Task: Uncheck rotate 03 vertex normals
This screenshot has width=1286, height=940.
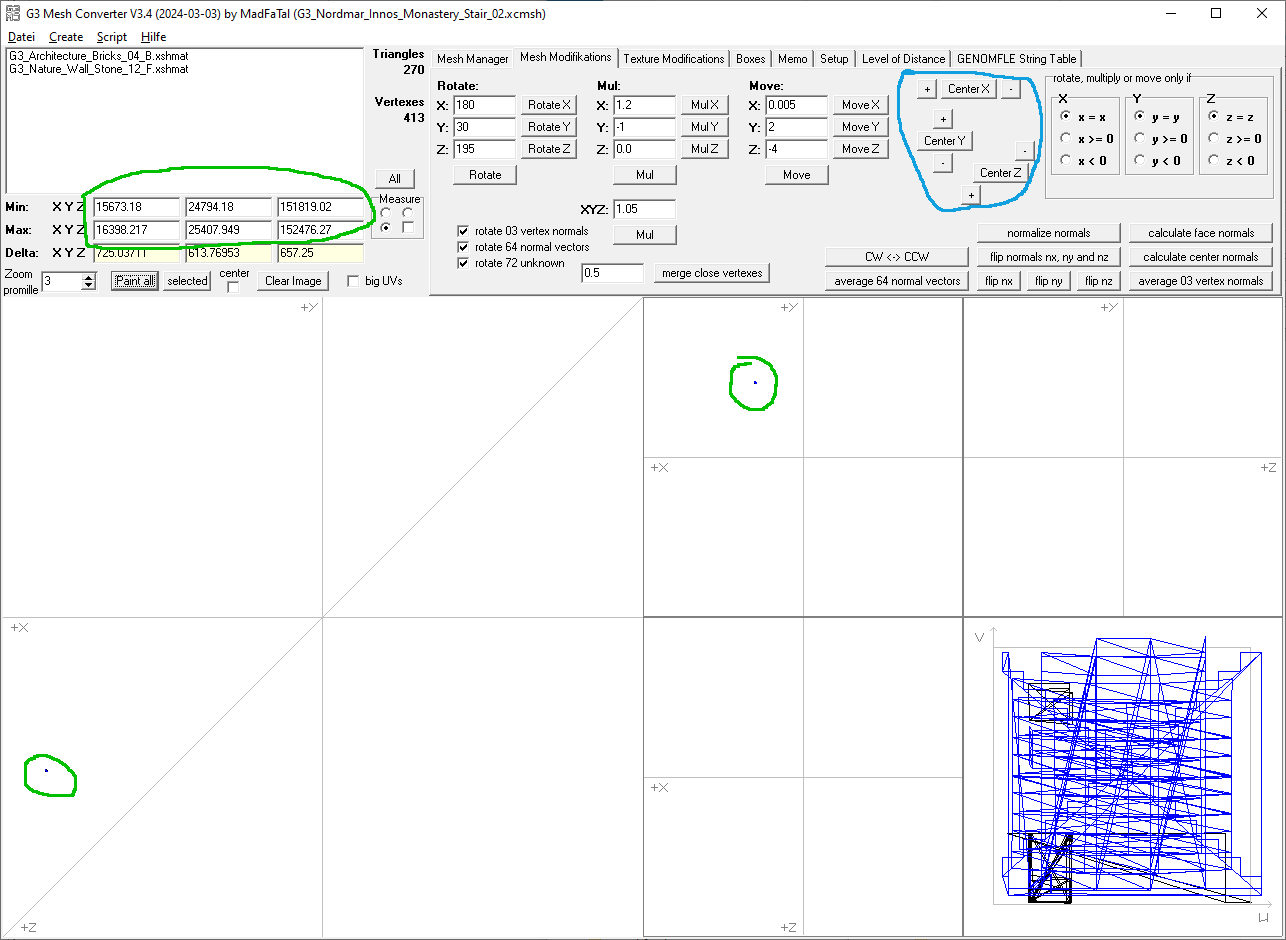Action: pos(463,231)
